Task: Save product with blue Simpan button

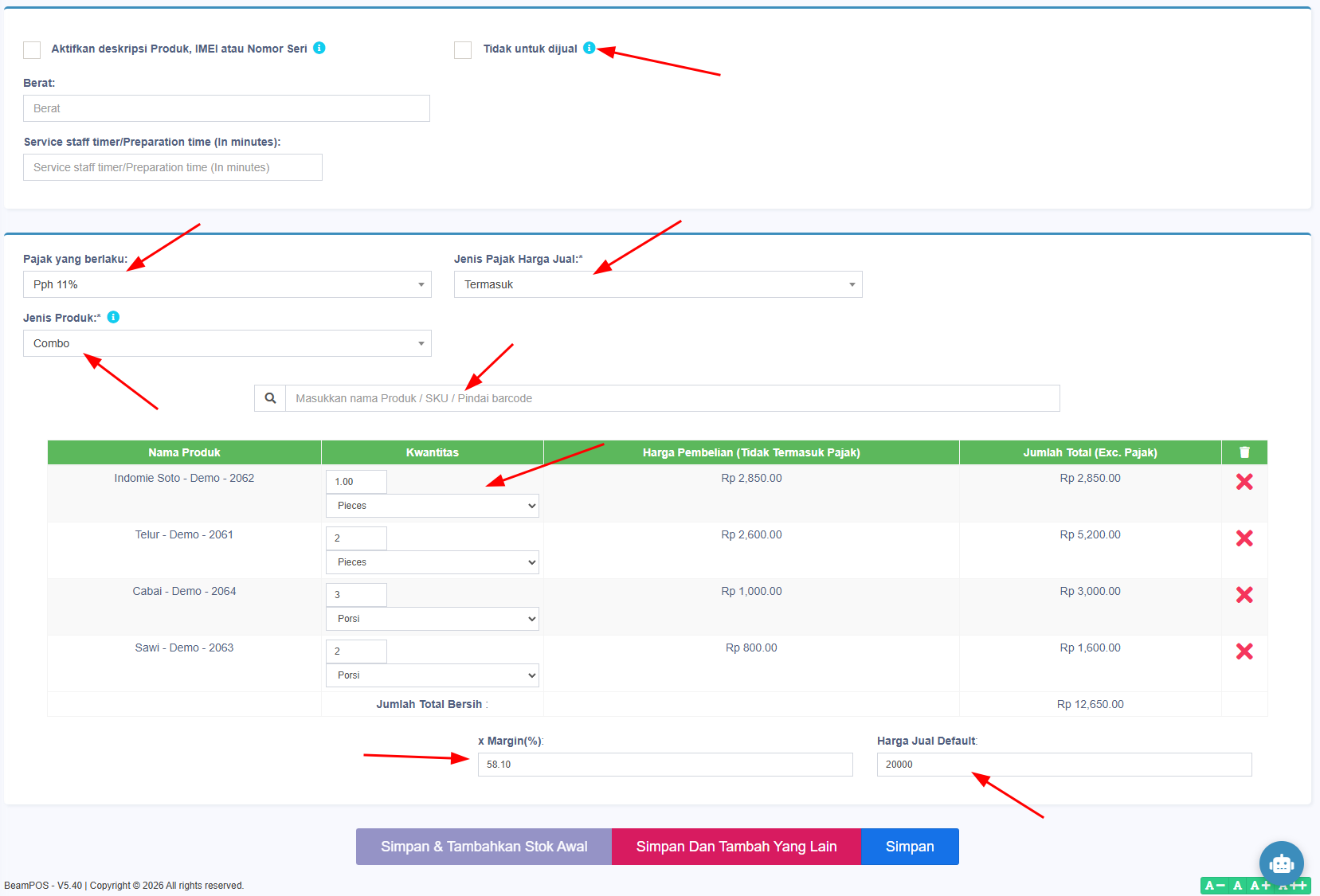Action: (x=910, y=847)
